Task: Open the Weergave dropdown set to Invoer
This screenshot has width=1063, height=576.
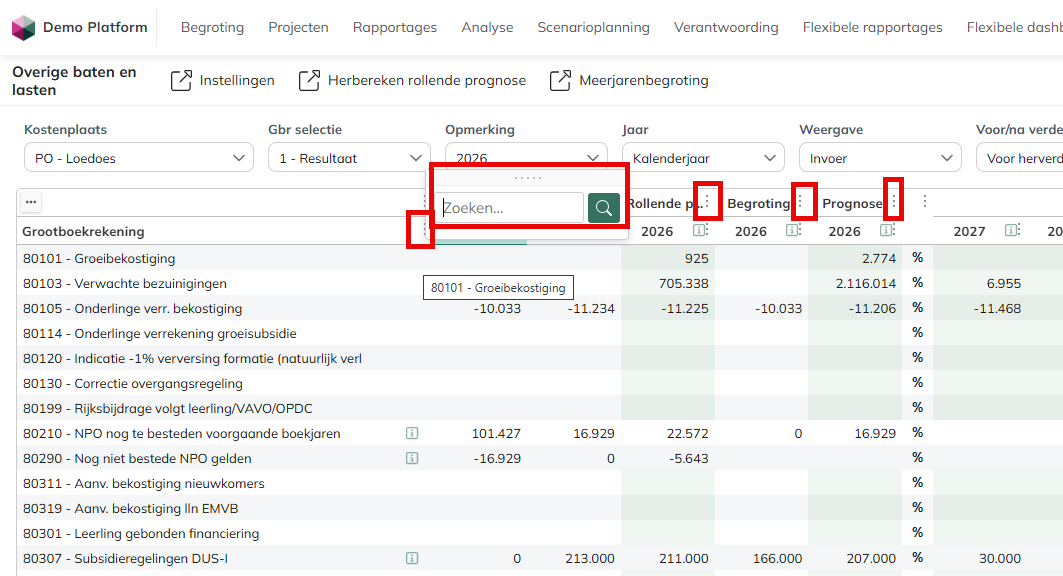Action: (880, 158)
